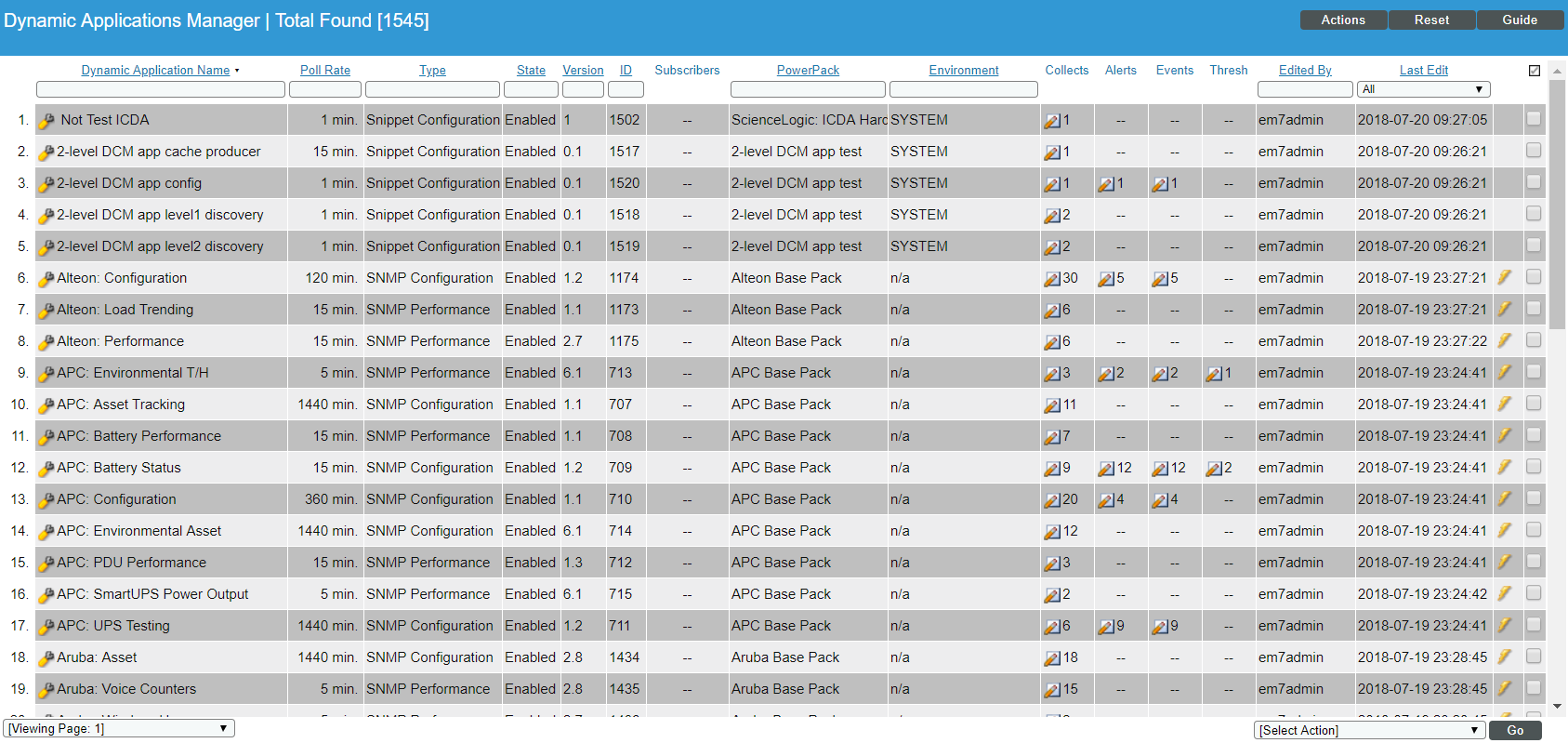Click the vertical scrollbar thumb

[x=1558, y=205]
